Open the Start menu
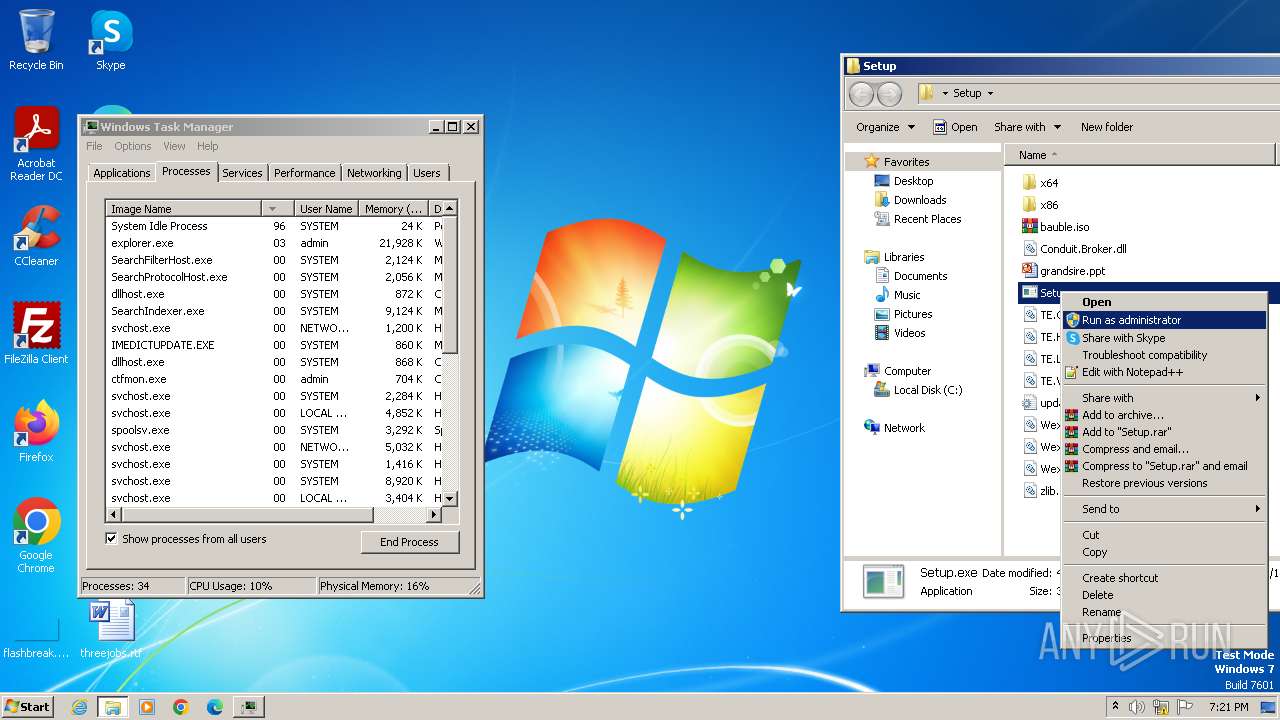The height and width of the screenshot is (720, 1280). (27, 707)
